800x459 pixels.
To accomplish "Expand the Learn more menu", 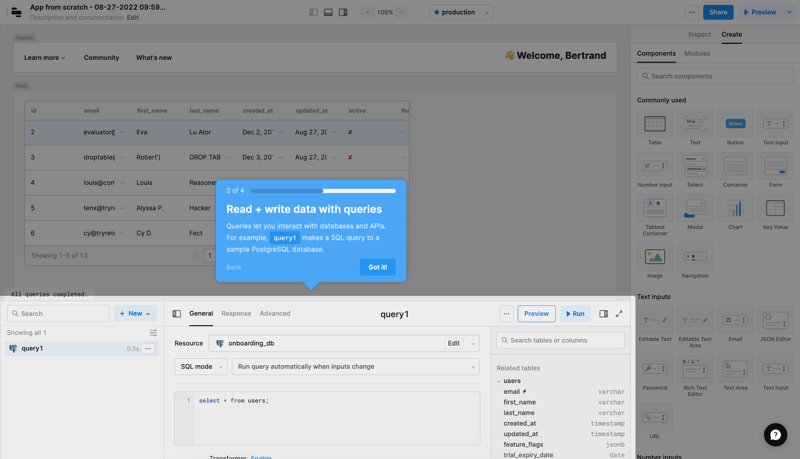I will (44, 58).
